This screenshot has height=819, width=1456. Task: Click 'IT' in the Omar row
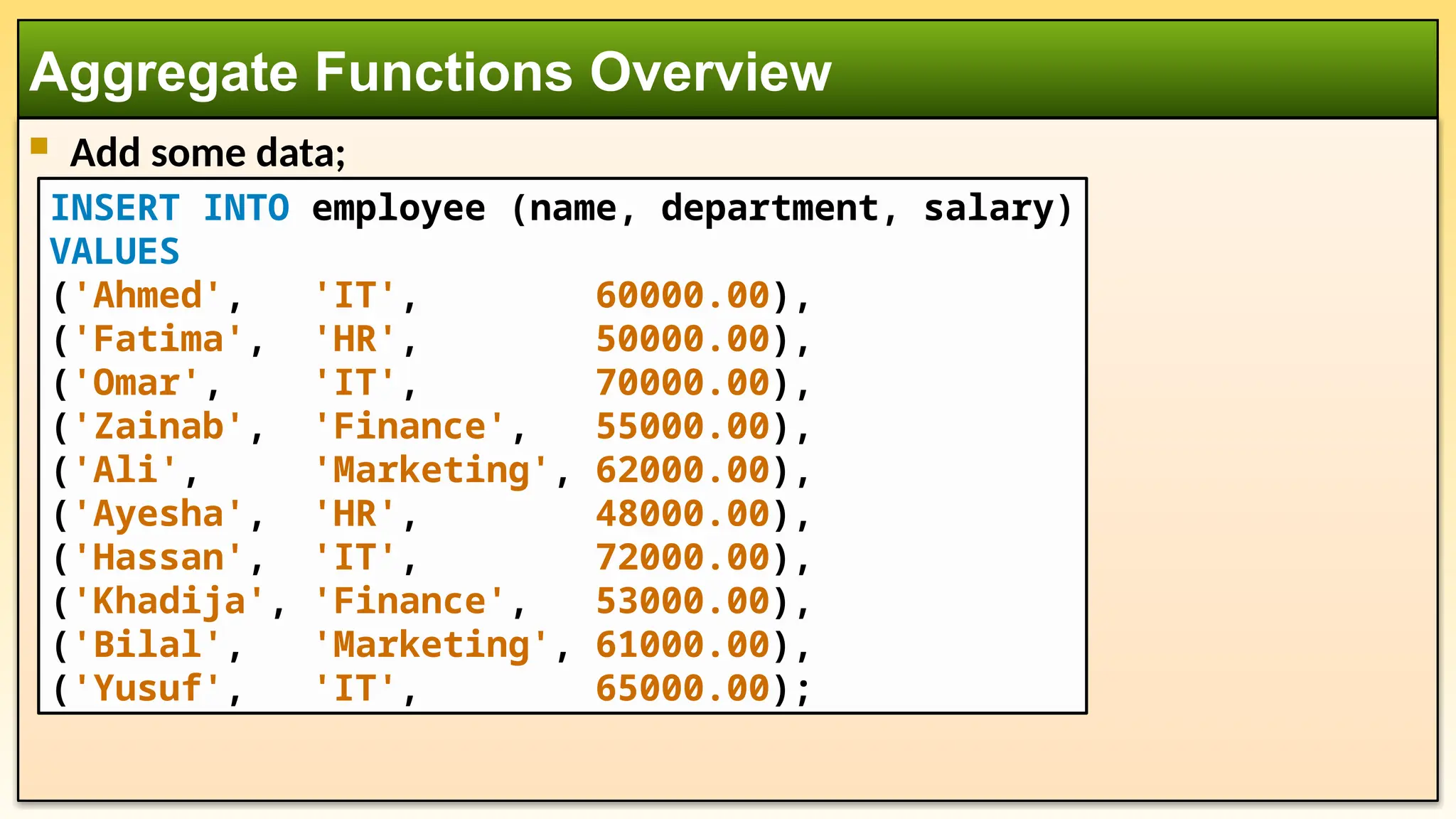click(x=355, y=382)
